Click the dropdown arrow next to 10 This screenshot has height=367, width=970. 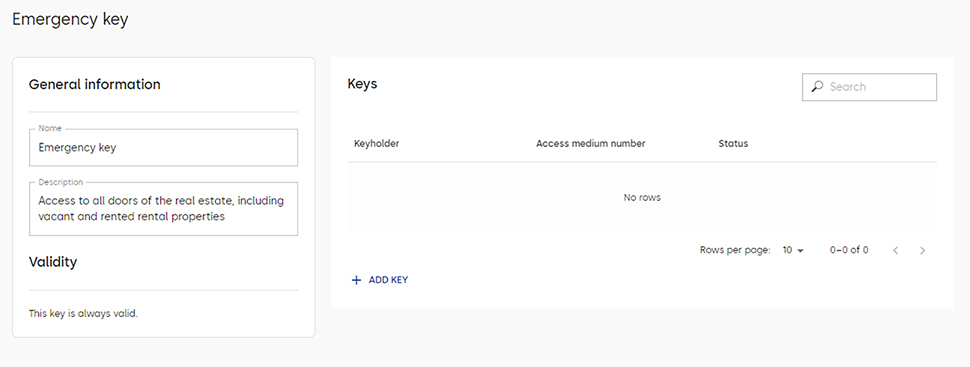800,251
